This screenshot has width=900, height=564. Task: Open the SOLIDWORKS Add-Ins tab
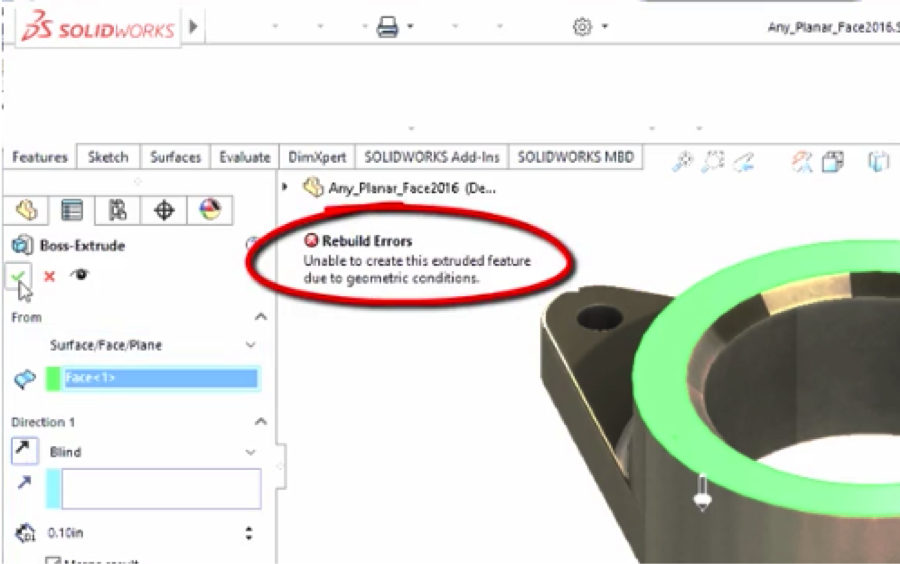(432, 157)
